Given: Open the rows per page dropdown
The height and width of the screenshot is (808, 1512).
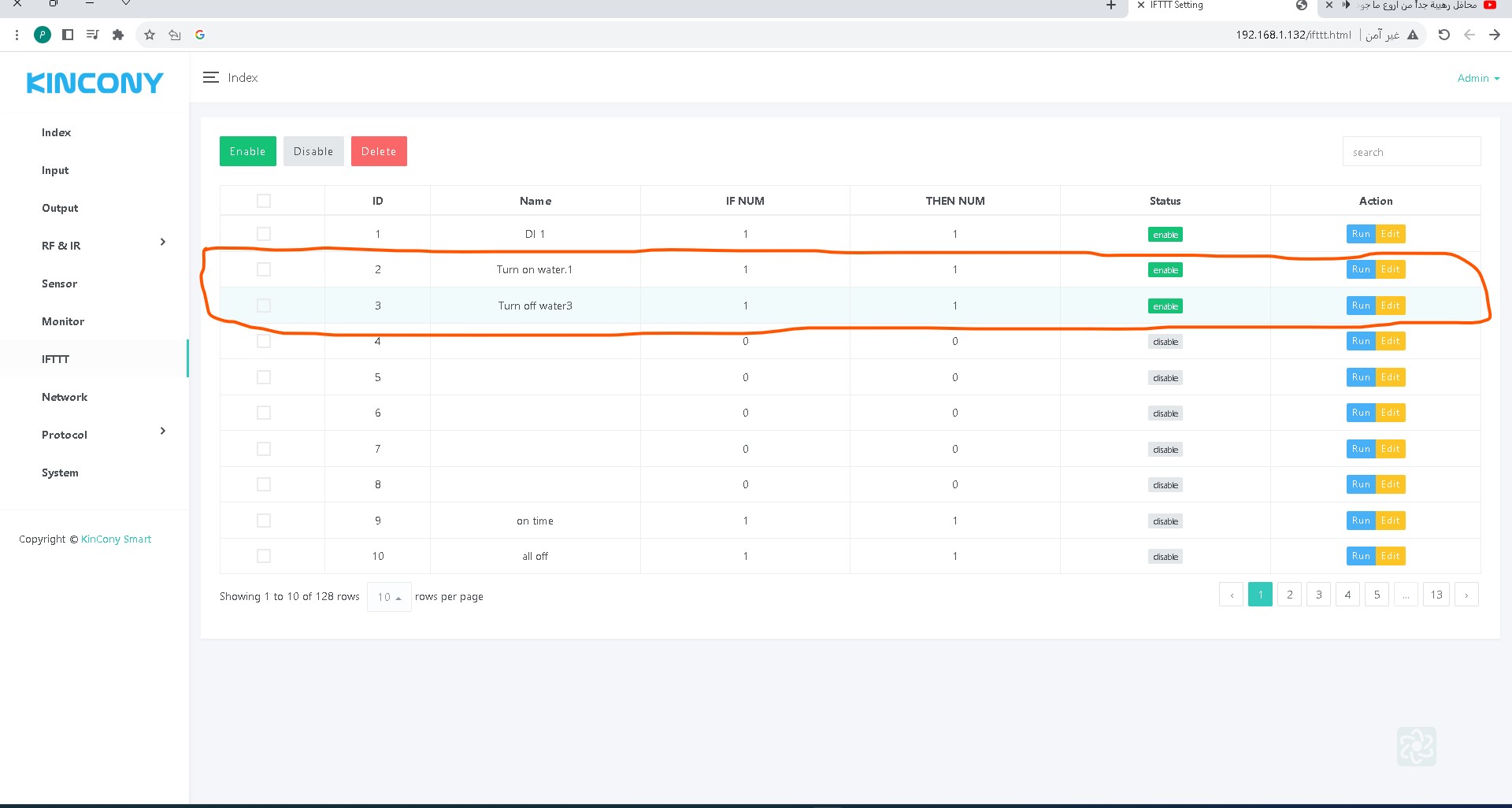Looking at the screenshot, I should pos(389,597).
